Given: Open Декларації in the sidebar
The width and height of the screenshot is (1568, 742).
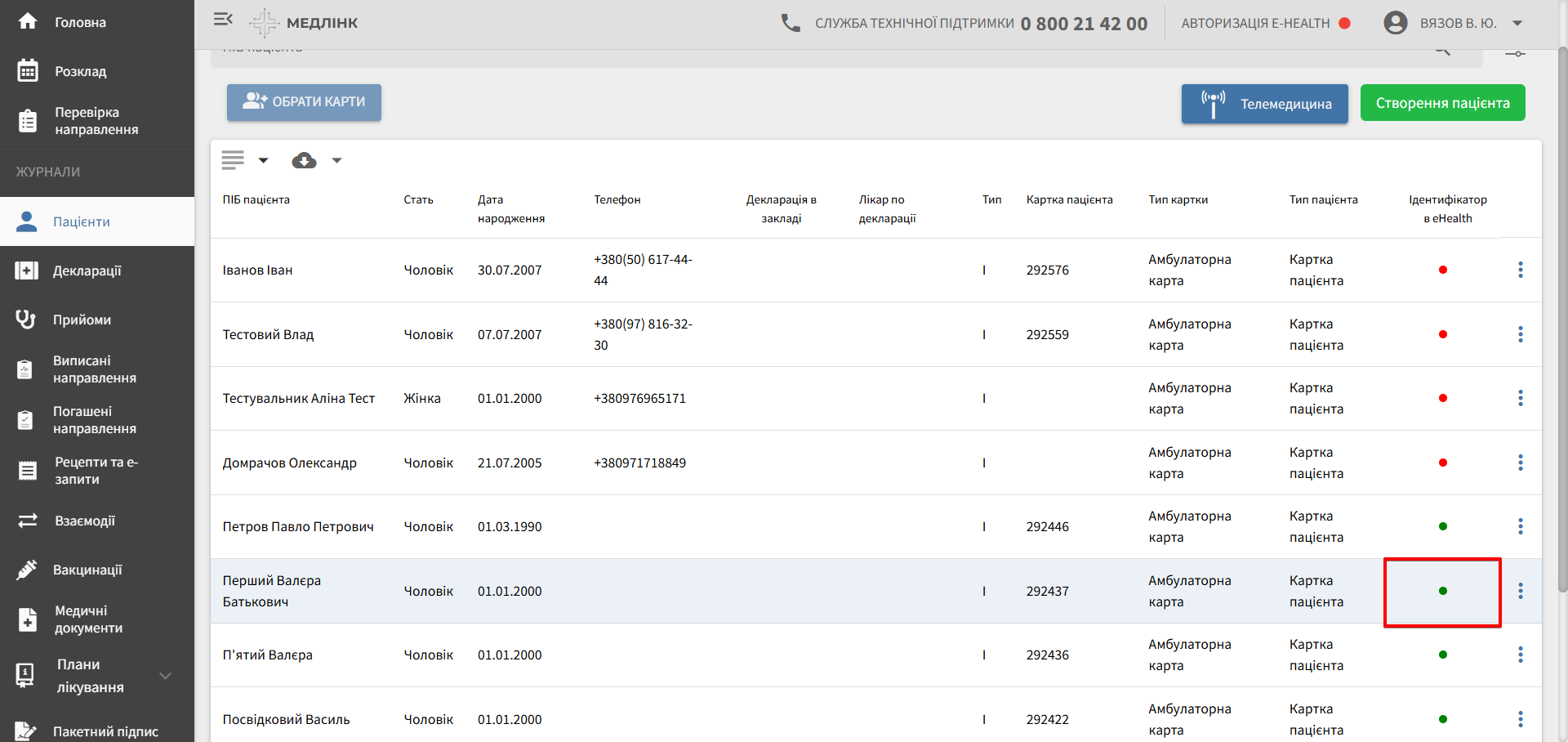Looking at the screenshot, I should tap(87, 270).
